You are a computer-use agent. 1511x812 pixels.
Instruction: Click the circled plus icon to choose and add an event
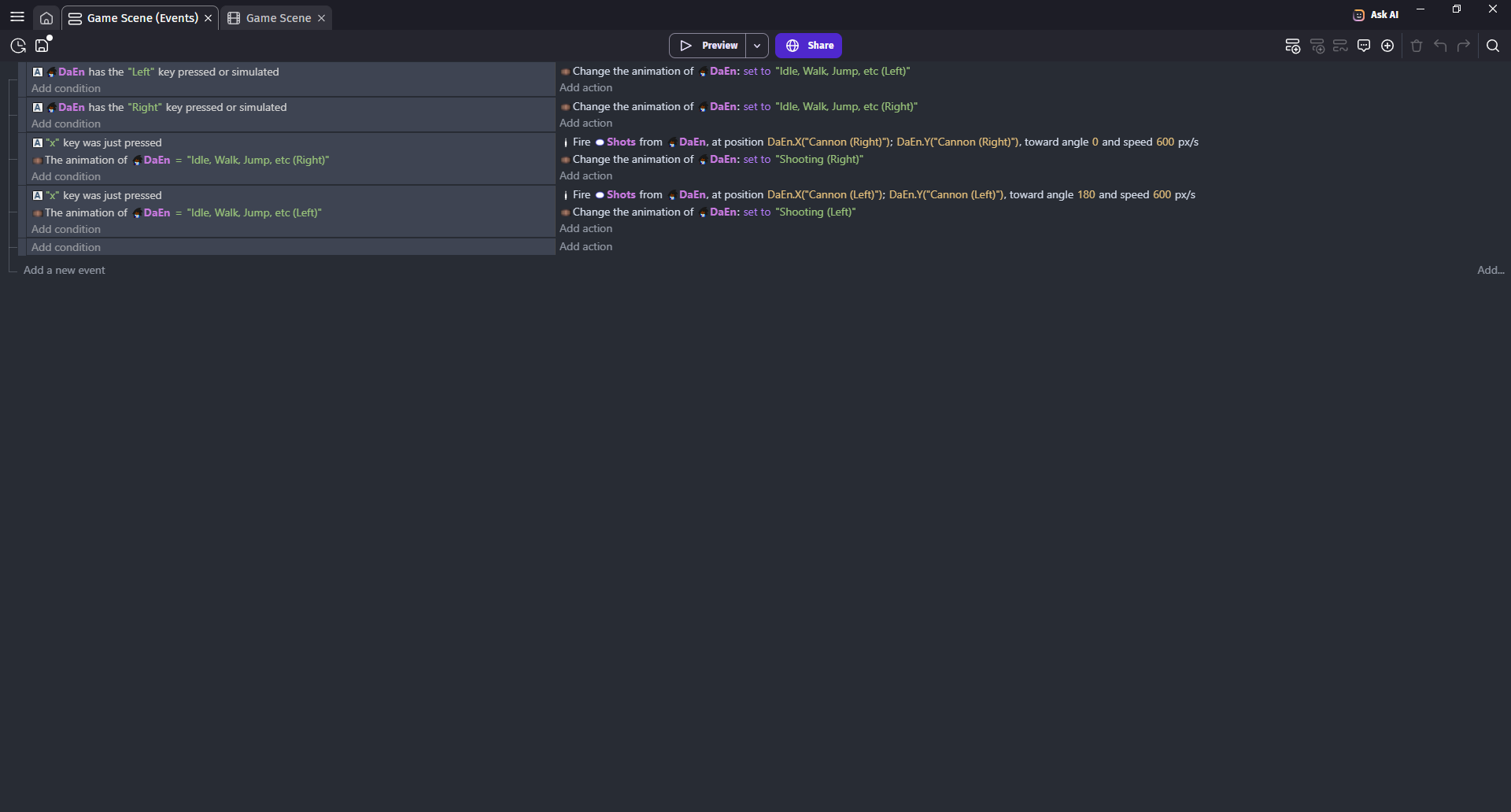pyautogui.click(x=1387, y=46)
